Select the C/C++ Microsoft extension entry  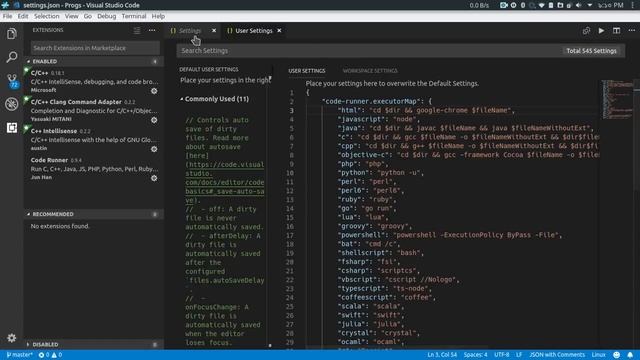pyautogui.click(x=94, y=81)
